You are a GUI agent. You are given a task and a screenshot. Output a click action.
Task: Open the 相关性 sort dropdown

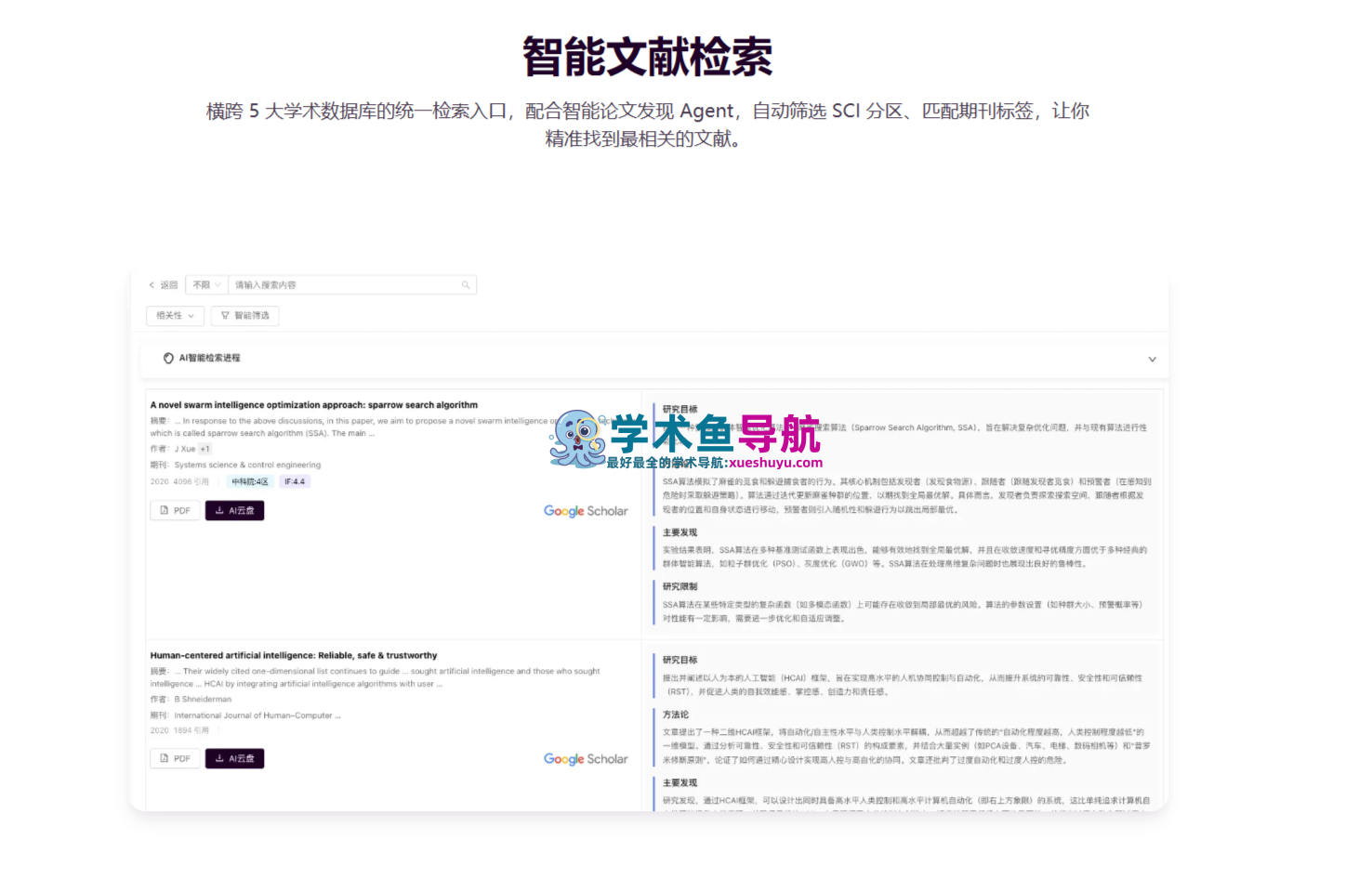(174, 316)
